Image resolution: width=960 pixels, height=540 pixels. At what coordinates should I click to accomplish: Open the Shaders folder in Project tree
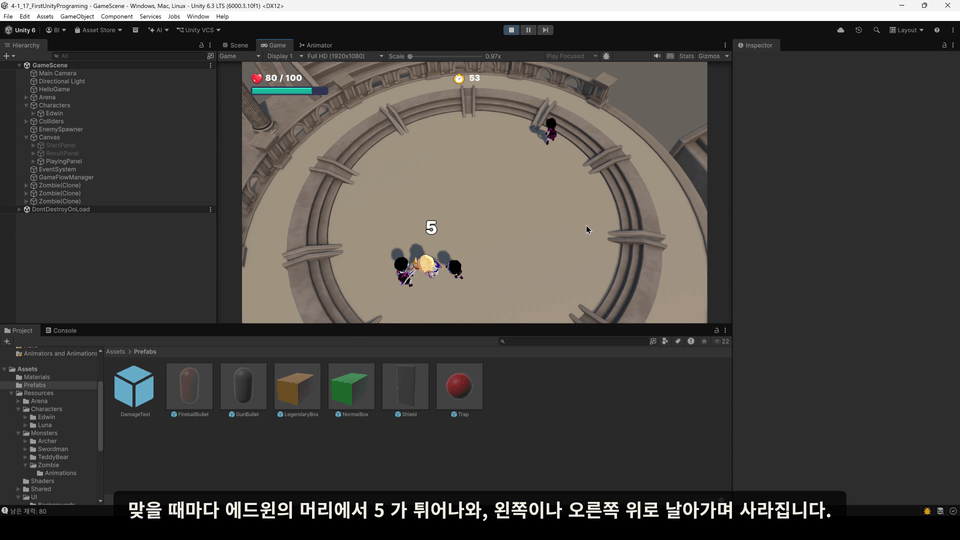42,481
